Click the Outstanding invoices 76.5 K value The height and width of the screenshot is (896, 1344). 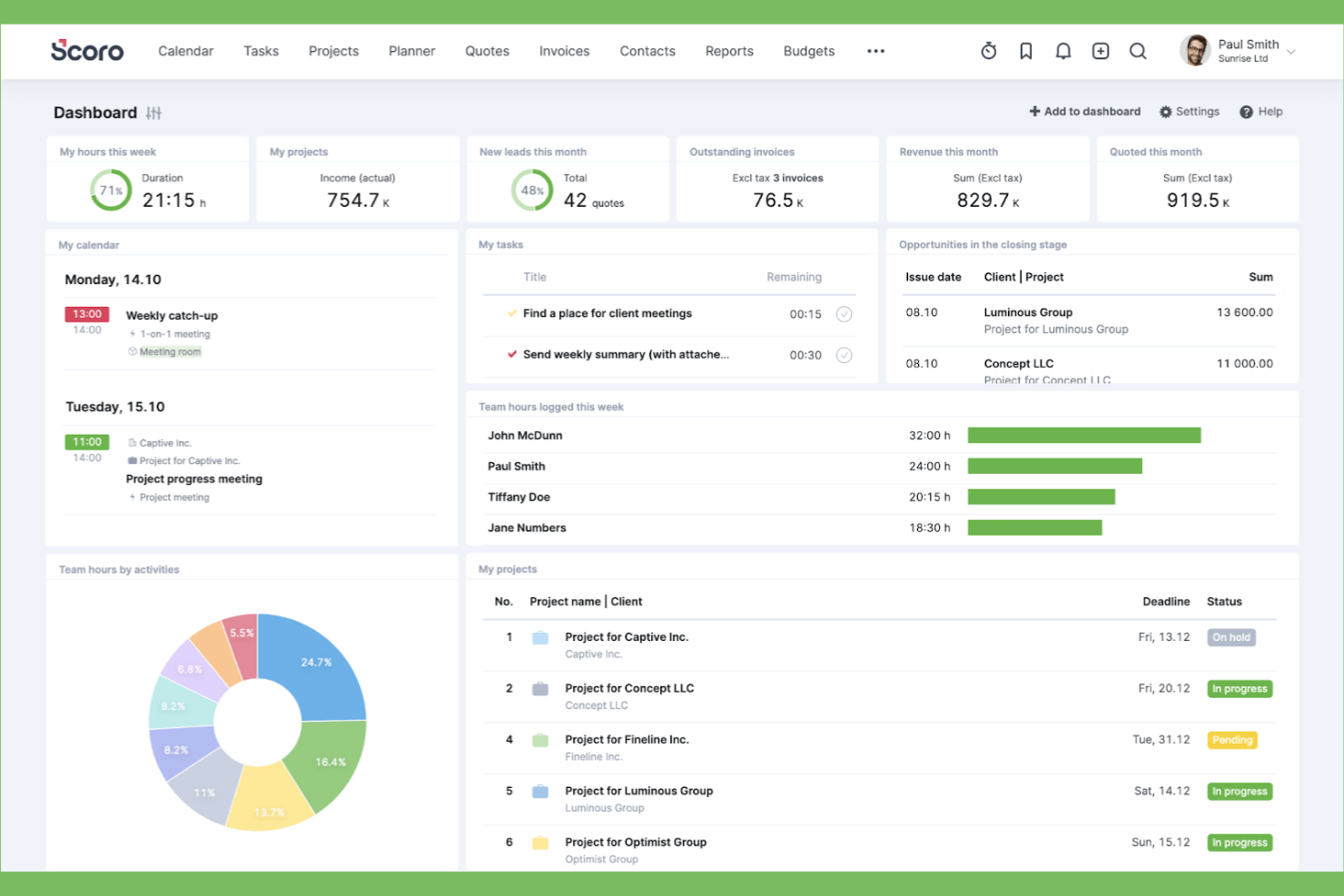[x=777, y=201]
